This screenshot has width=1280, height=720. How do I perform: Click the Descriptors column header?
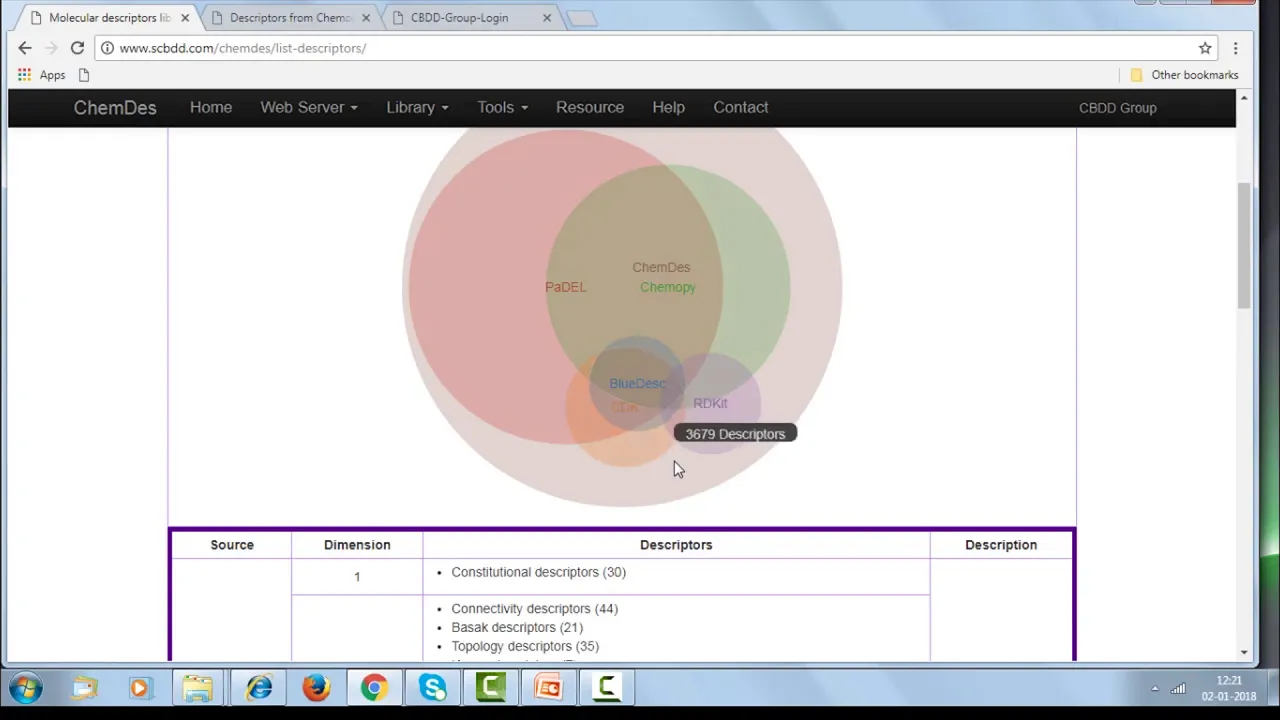pos(676,545)
